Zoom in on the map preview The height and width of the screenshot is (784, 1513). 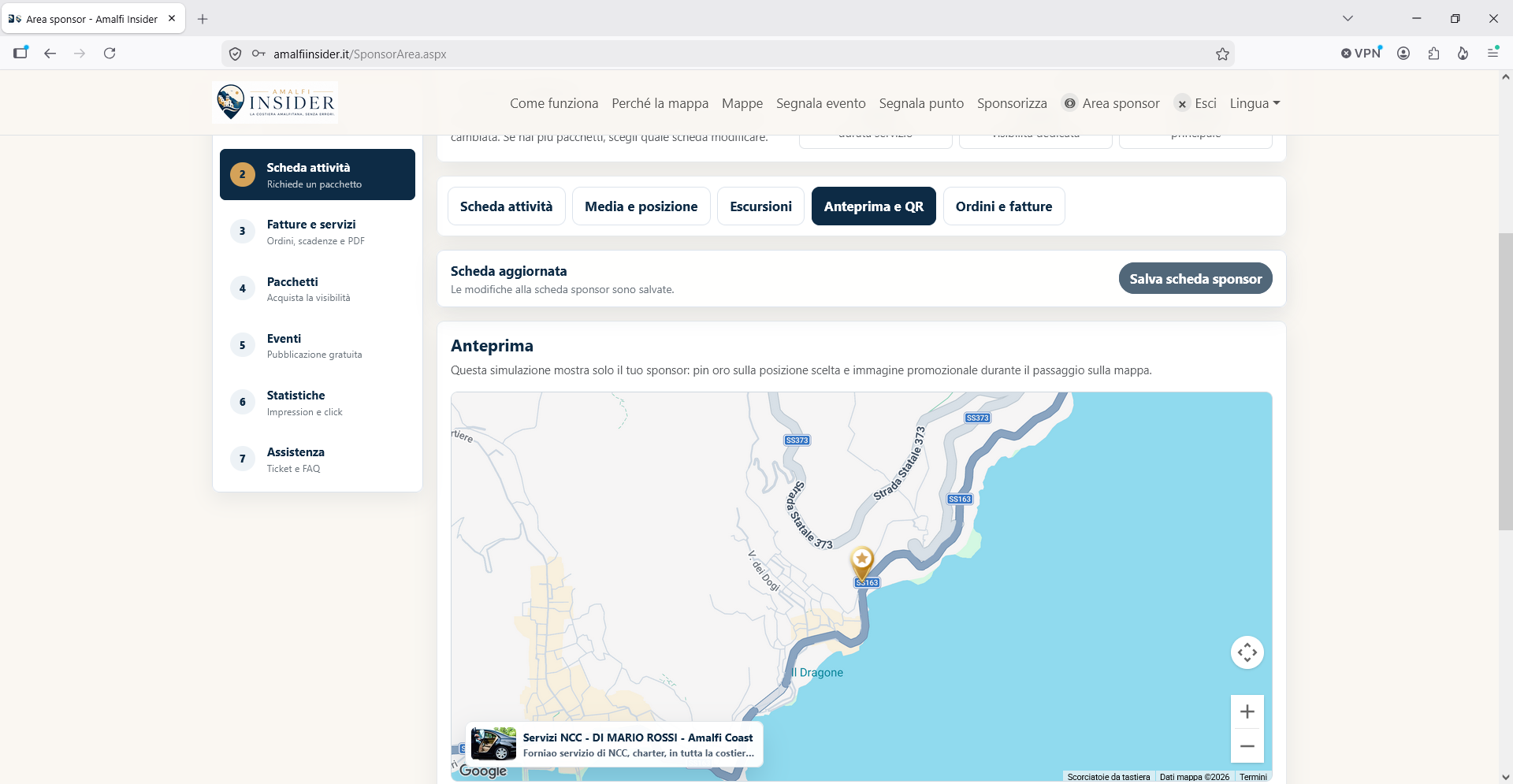click(x=1247, y=712)
